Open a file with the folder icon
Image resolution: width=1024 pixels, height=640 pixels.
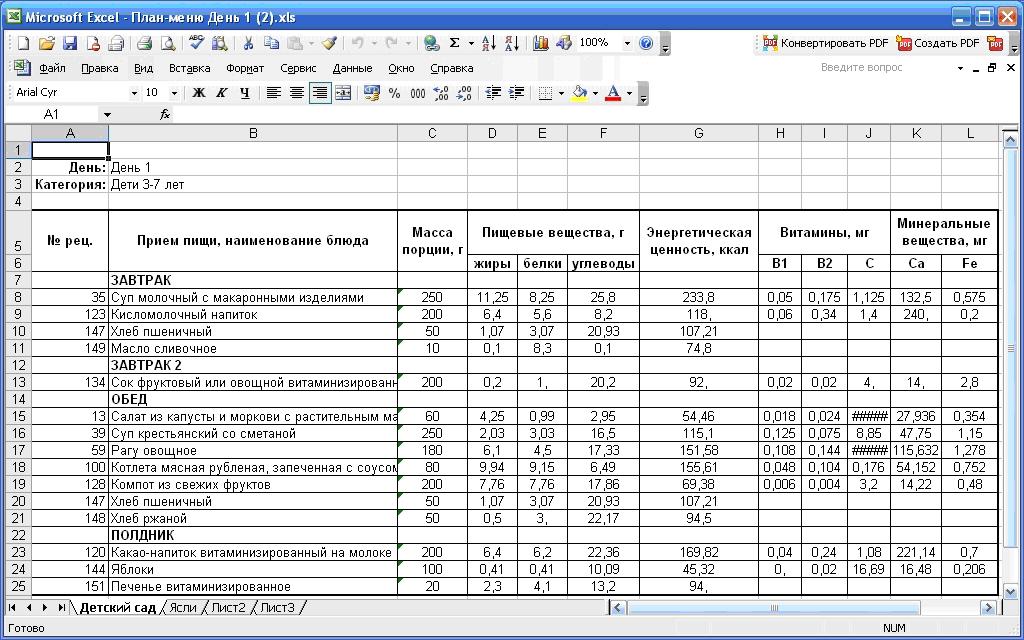(x=46, y=44)
